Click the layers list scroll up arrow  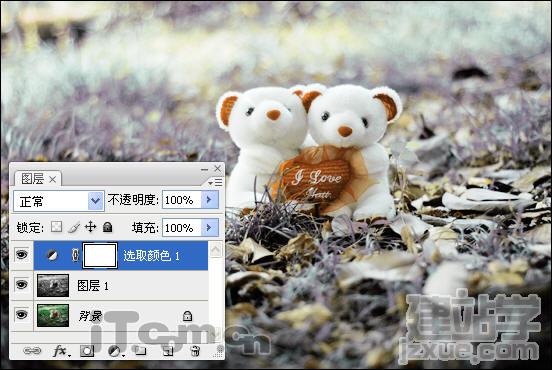(215, 250)
